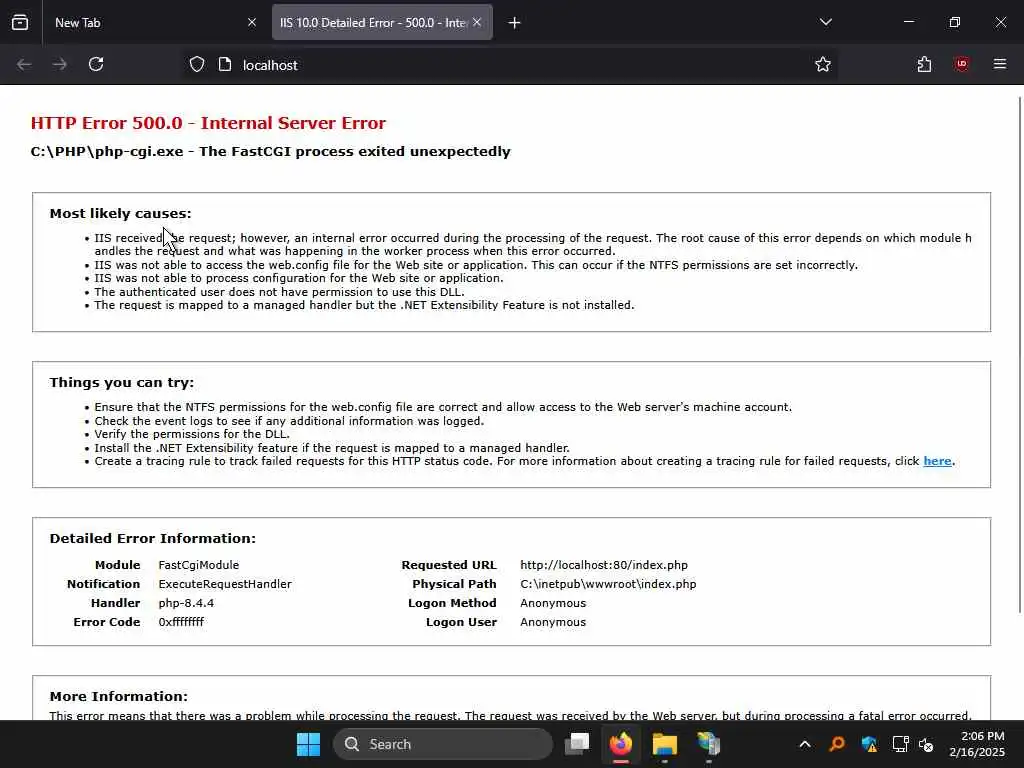Go forward to next page
This screenshot has height=768, width=1024.
click(59, 65)
